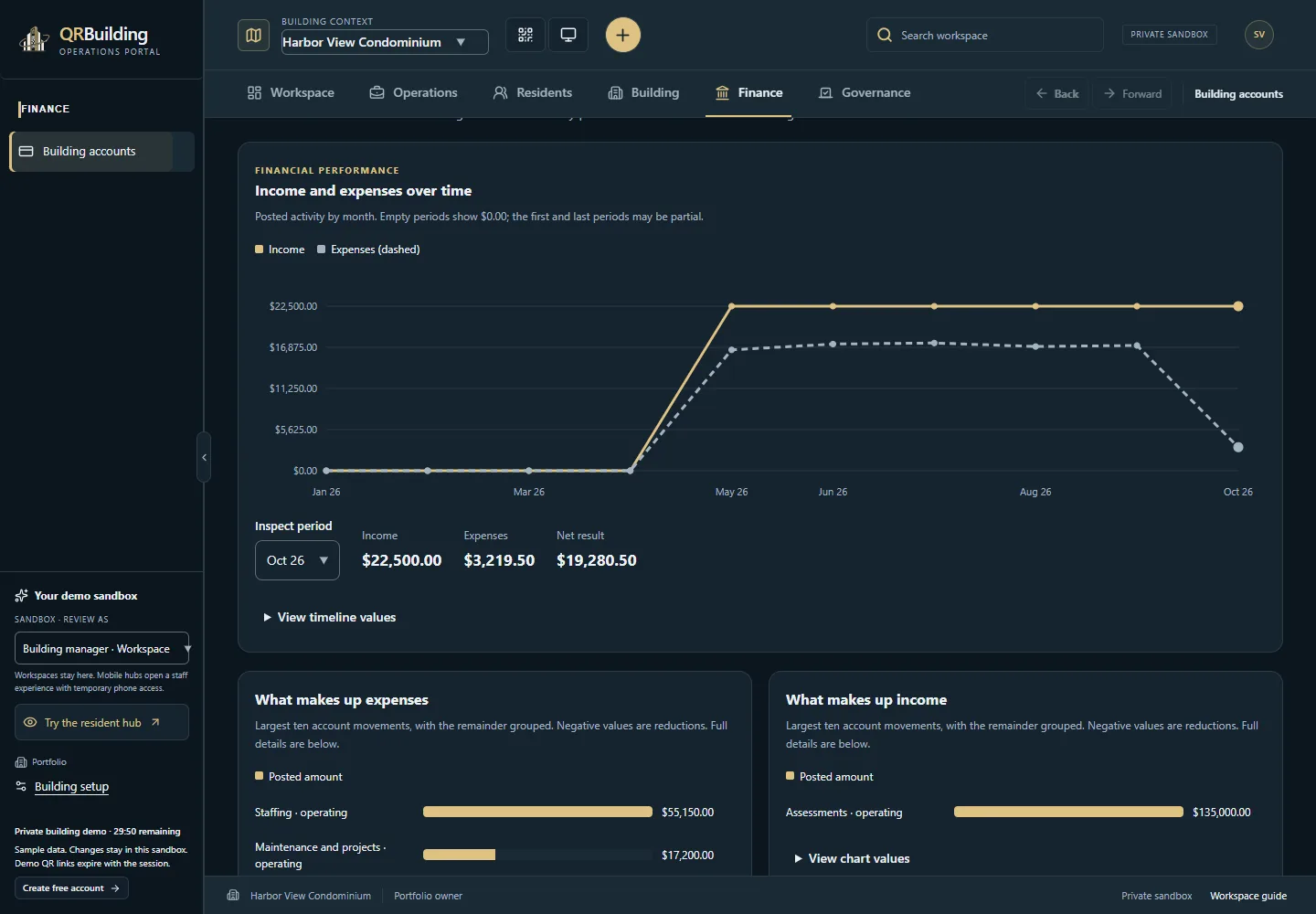This screenshot has height=914, width=1316.
Task: Go to the Residents tab
Action: tap(533, 92)
